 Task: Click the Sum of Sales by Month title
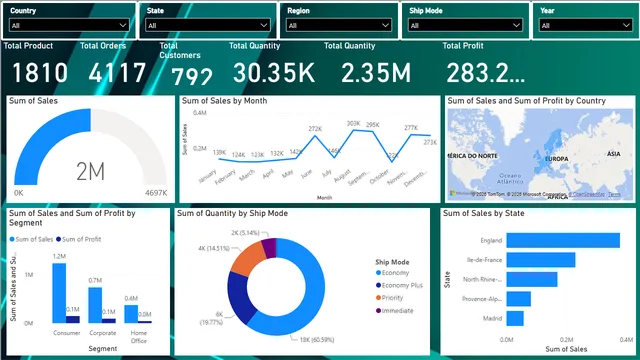[x=224, y=101]
